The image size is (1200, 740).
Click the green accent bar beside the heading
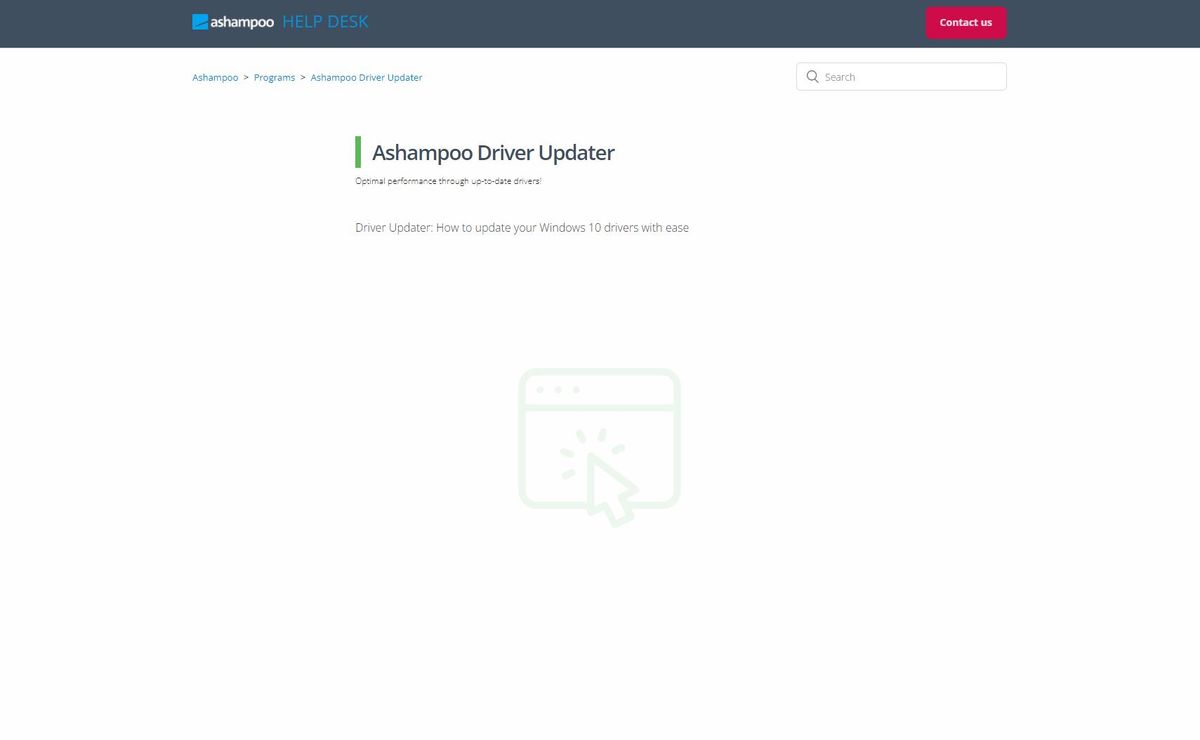click(x=359, y=151)
